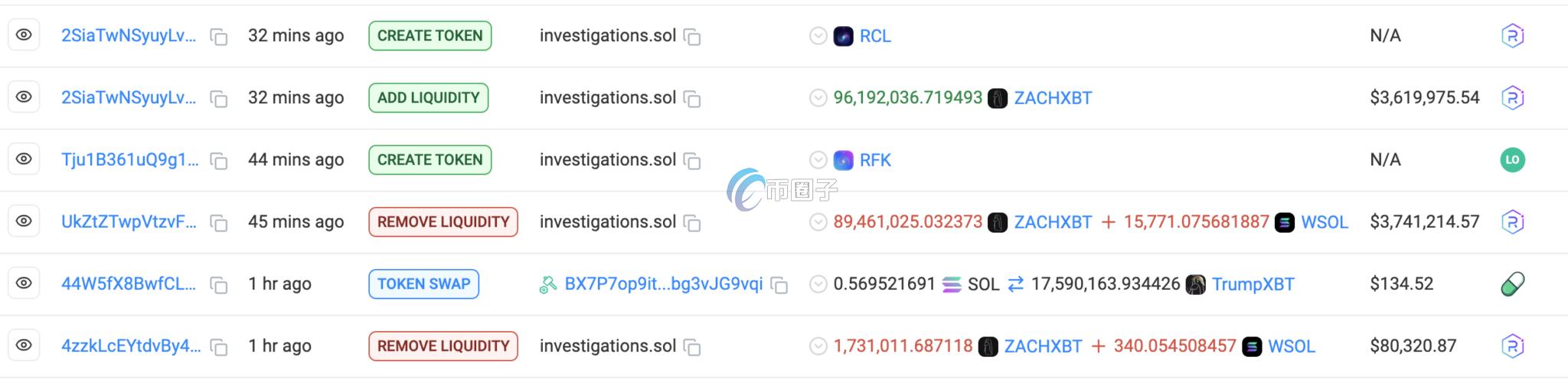The height and width of the screenshot is (380, 1568).
Task: Click the Raydium platform icon in the RCL row
Action: 1512,36
